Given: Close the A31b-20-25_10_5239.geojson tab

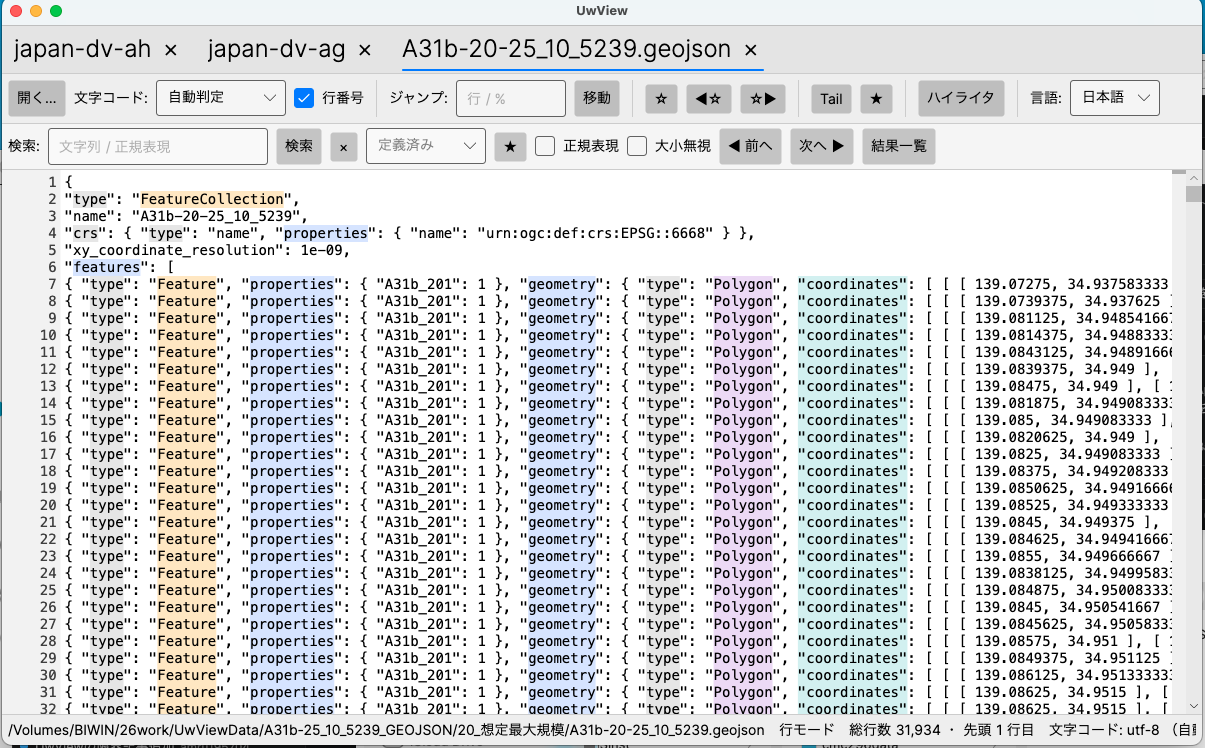Looking at the screenshot, I should point(751,49).
